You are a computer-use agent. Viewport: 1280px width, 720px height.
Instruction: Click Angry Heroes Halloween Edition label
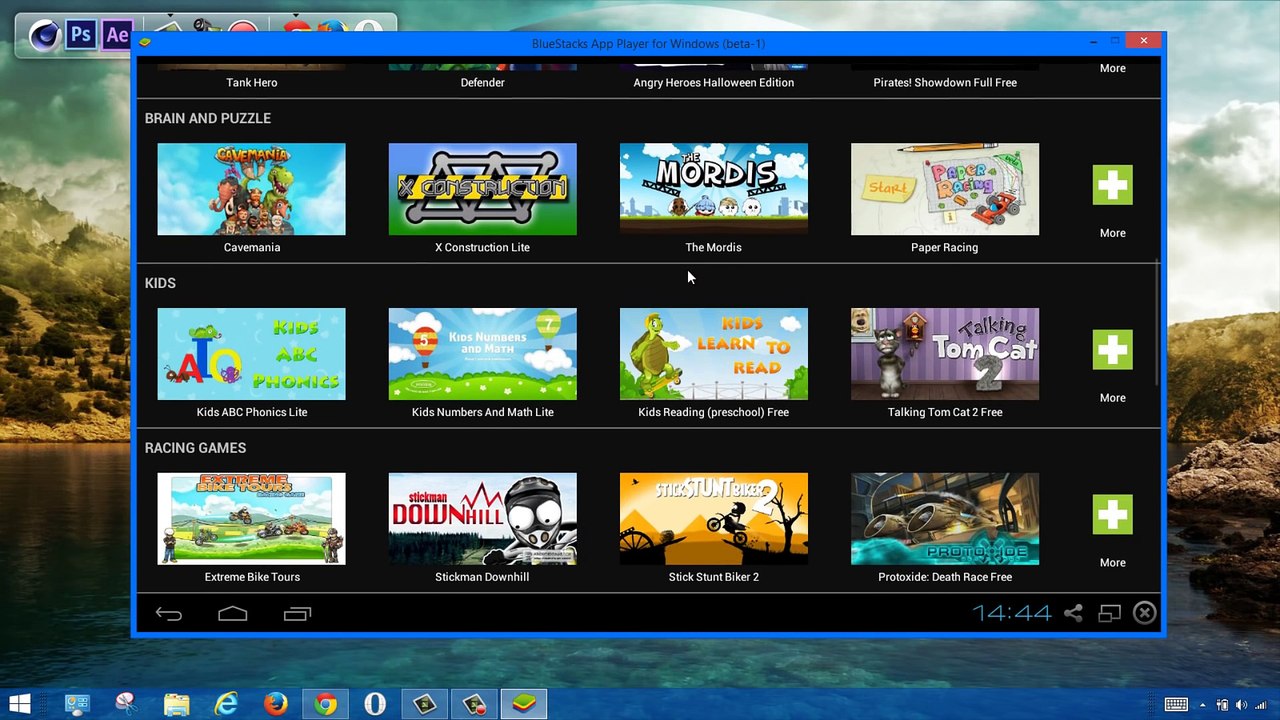coord(714,83)
